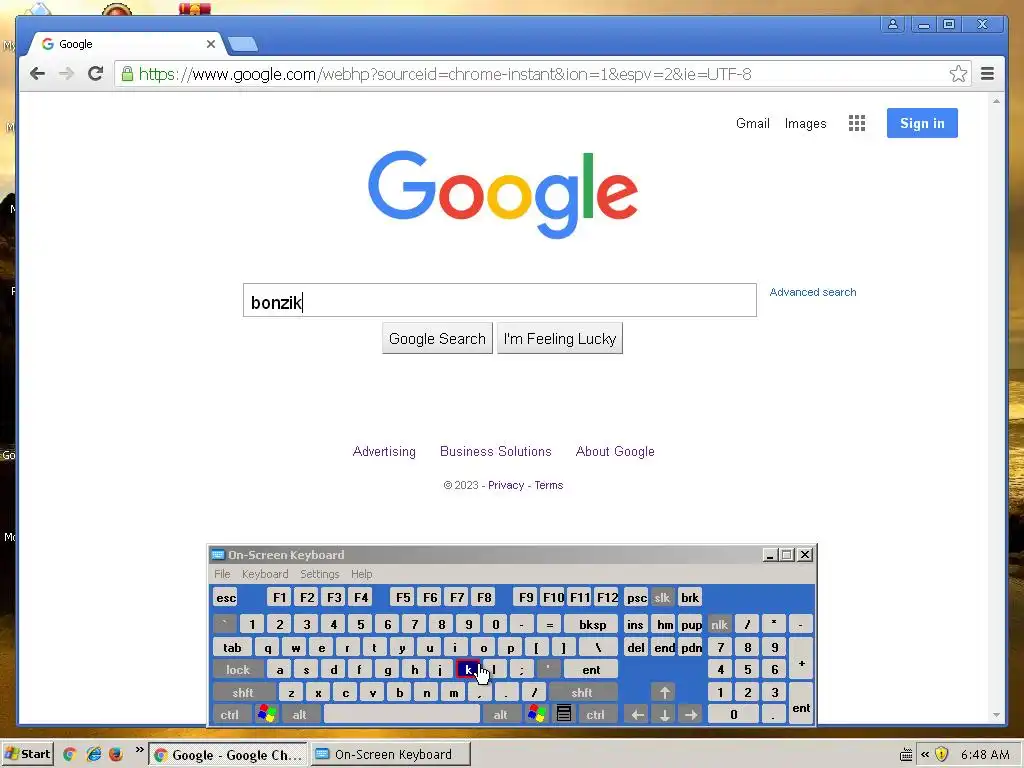Click the F5 key on On-Screen Keyboard
Screen dimensions: 1024x768
tap(403, 598)
